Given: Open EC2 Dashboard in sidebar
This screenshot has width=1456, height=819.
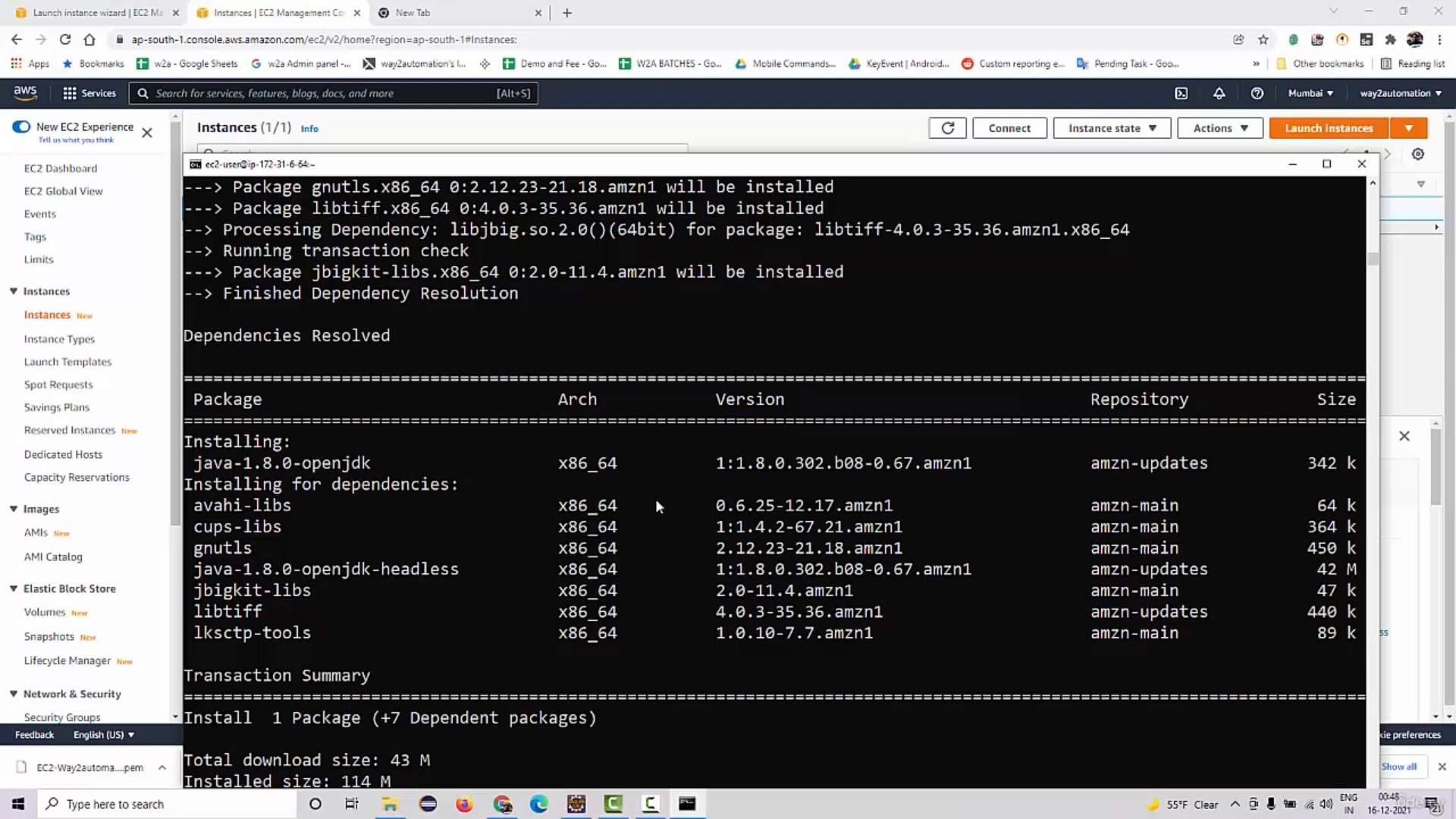Looking at the screenshot, I should tap(61, 168).
